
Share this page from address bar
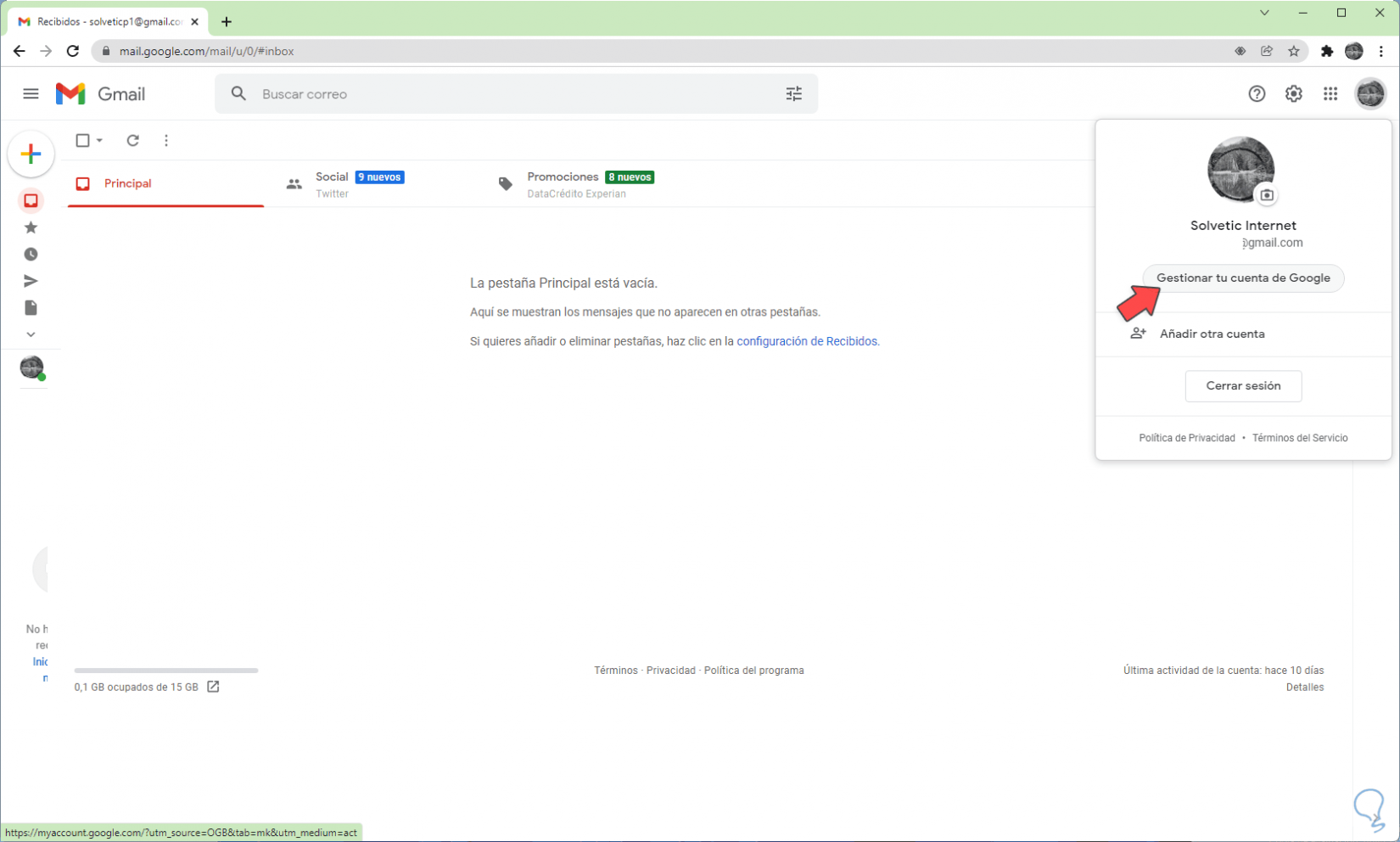click(1266, 51)
